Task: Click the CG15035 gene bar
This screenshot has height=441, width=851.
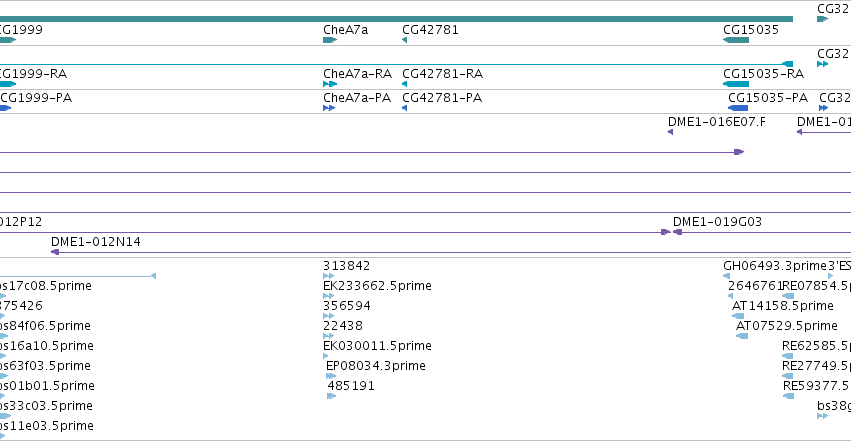Action: click(x=736, y=40)
